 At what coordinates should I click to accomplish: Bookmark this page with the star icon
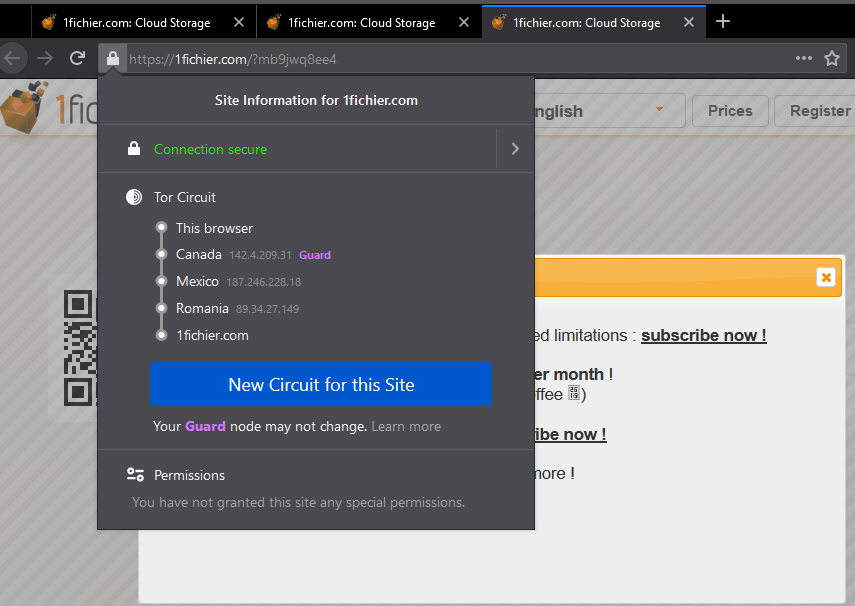click(832, 58)
